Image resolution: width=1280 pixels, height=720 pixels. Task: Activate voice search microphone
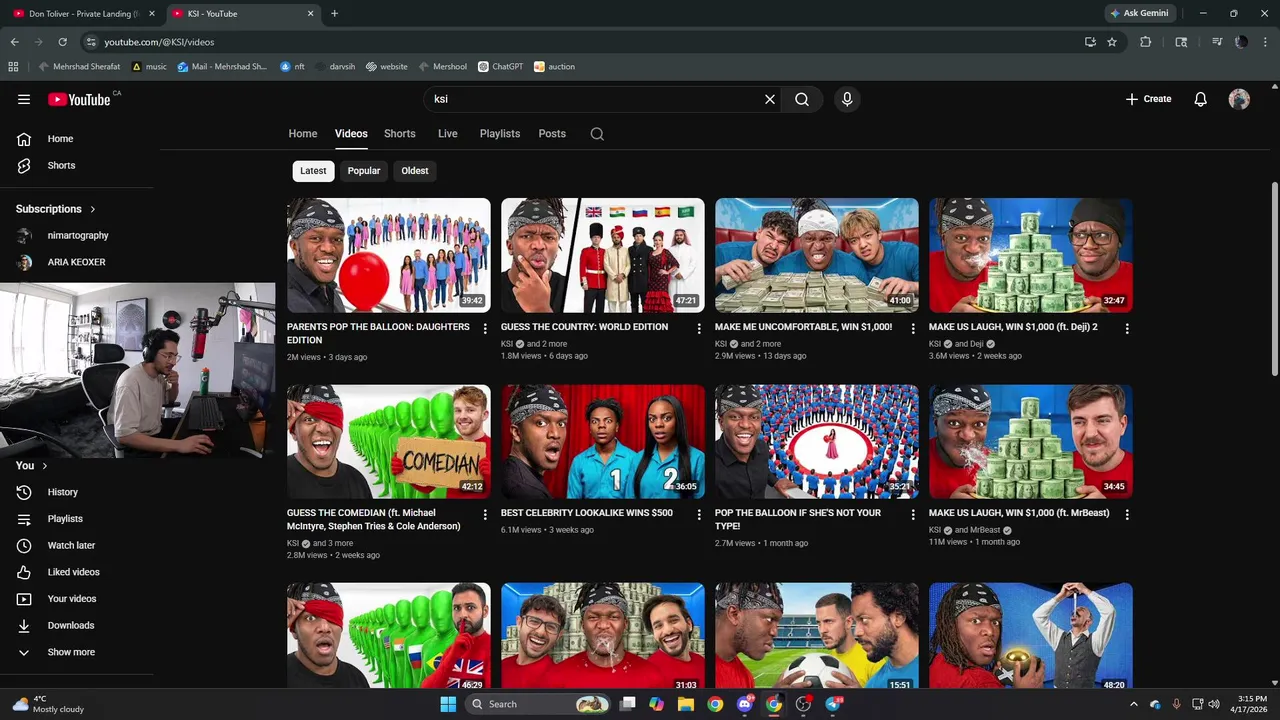[847, 99]
